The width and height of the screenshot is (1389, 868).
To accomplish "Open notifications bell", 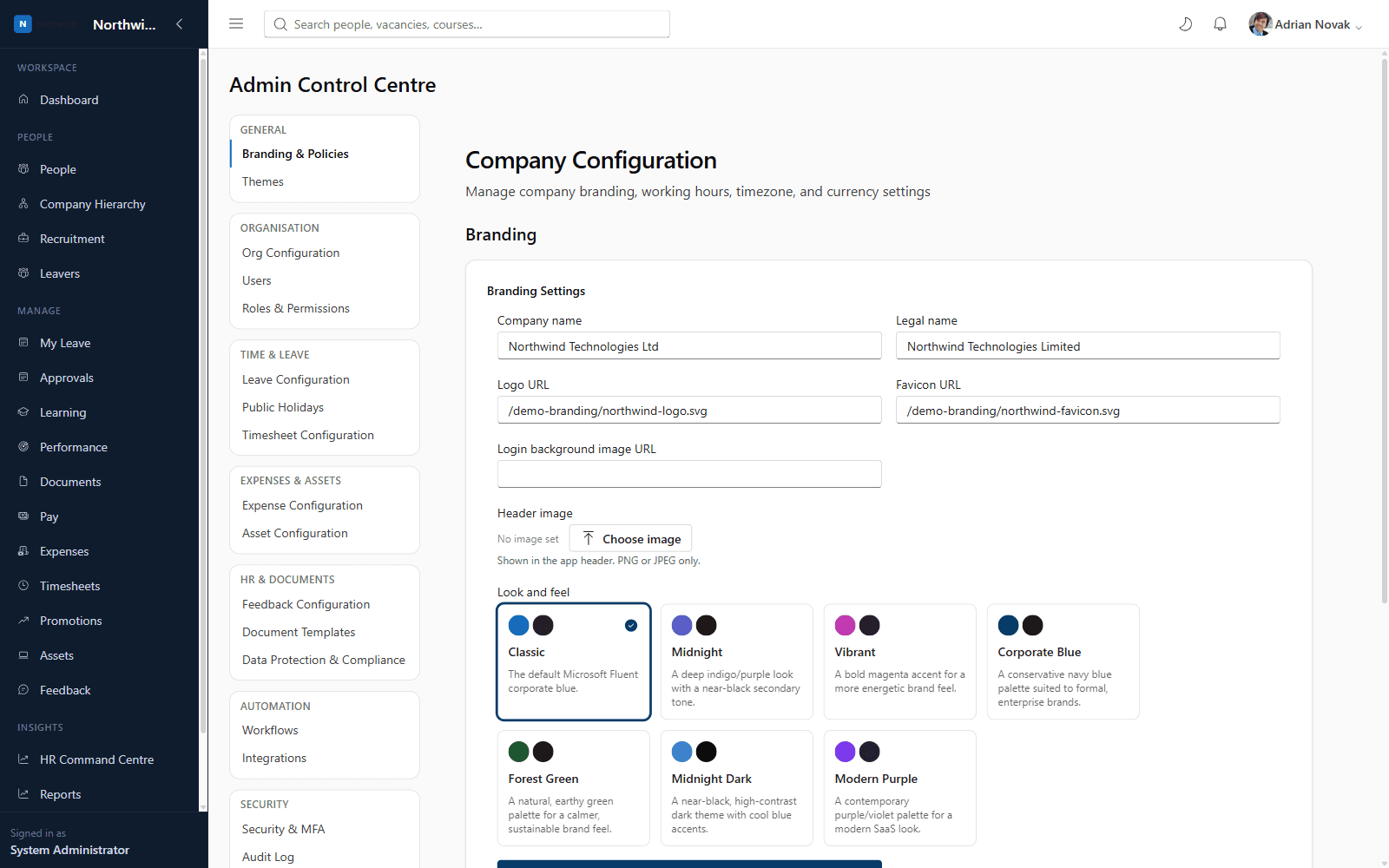I will [1220, 24].
